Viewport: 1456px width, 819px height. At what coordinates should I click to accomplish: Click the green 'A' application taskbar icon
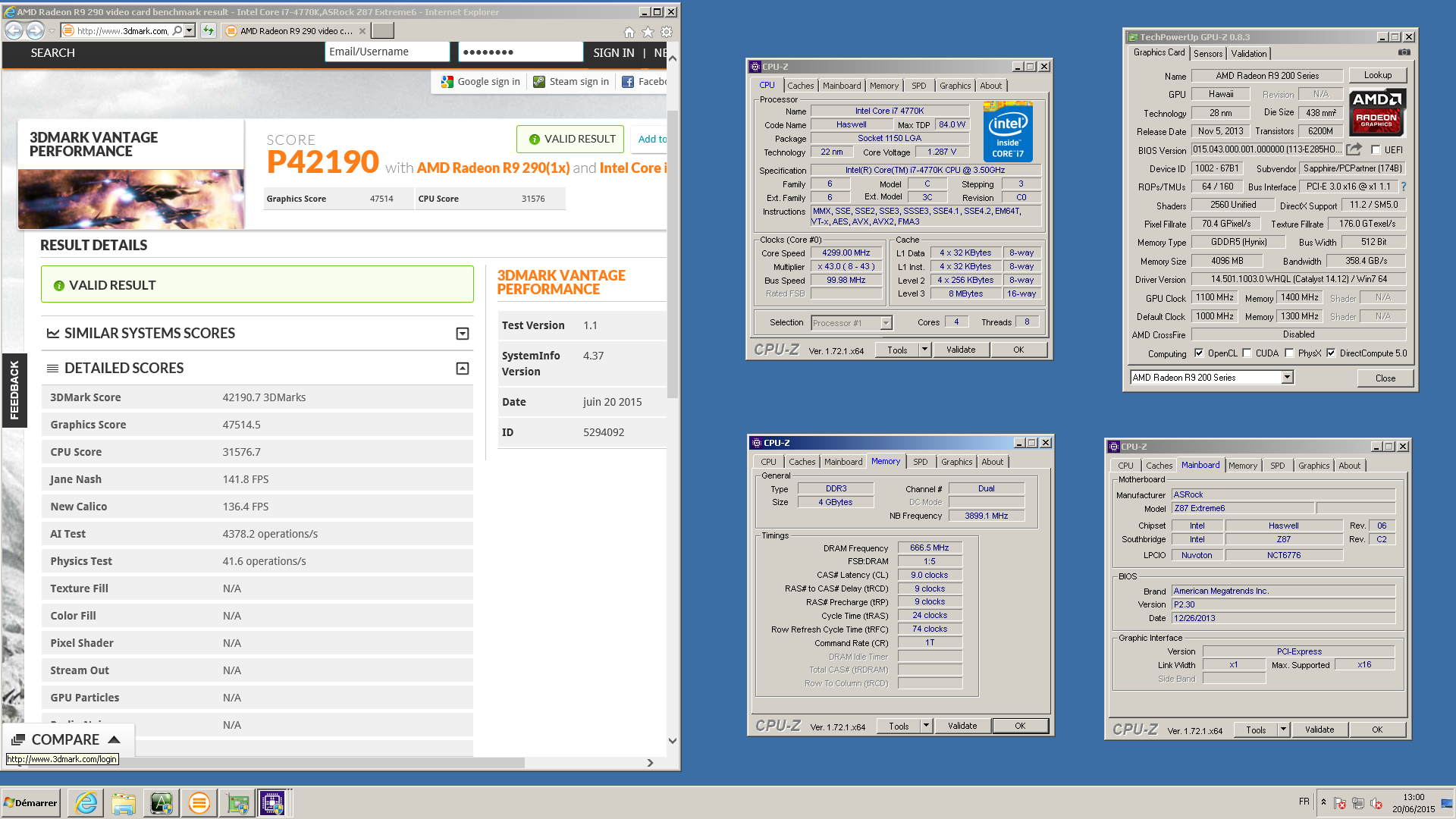click(161, 802)
